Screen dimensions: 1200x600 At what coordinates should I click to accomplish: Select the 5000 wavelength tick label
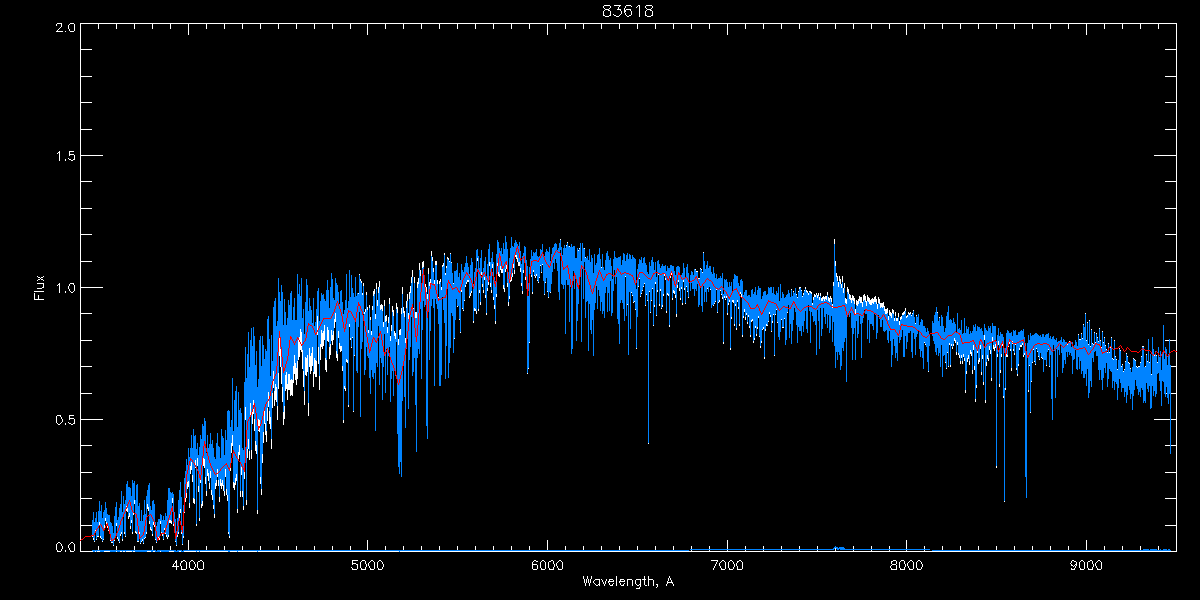pyautogui.click(x=367, y=566)
